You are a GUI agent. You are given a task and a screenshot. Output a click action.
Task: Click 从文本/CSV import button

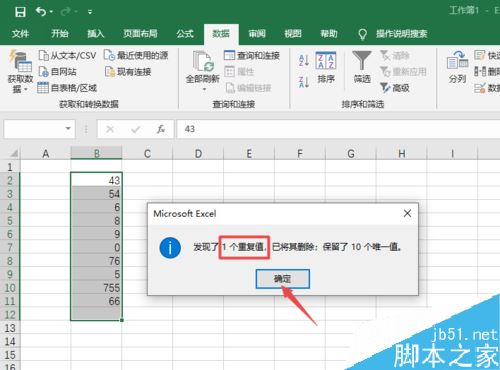[x=68, y=55]
